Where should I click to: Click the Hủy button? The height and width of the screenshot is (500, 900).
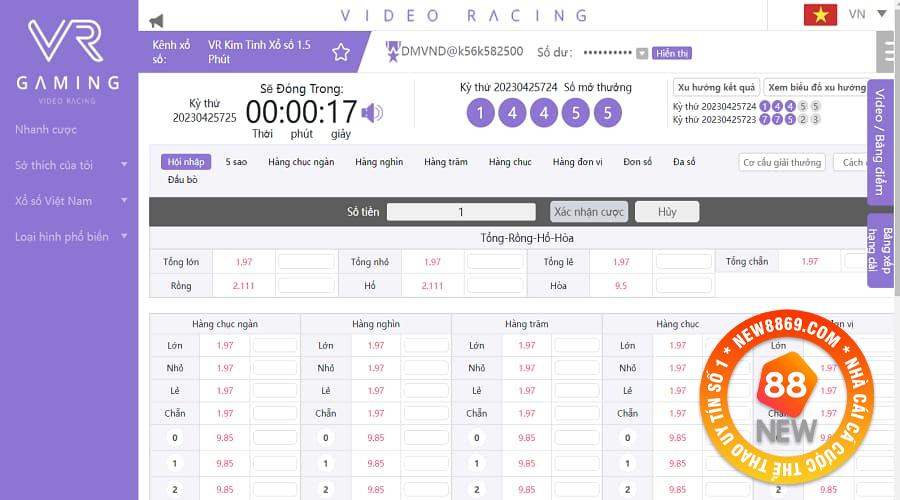pyautogui.click(x=667, y=212)
